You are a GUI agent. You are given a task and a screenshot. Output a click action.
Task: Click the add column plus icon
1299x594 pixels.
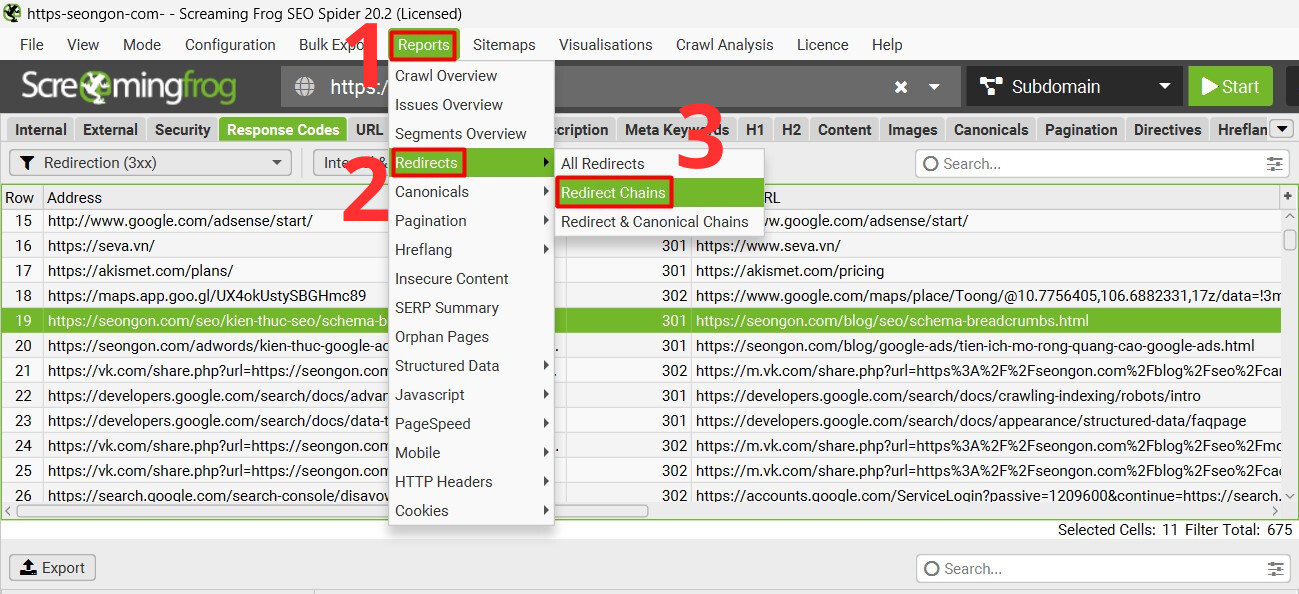point(1287,197)
